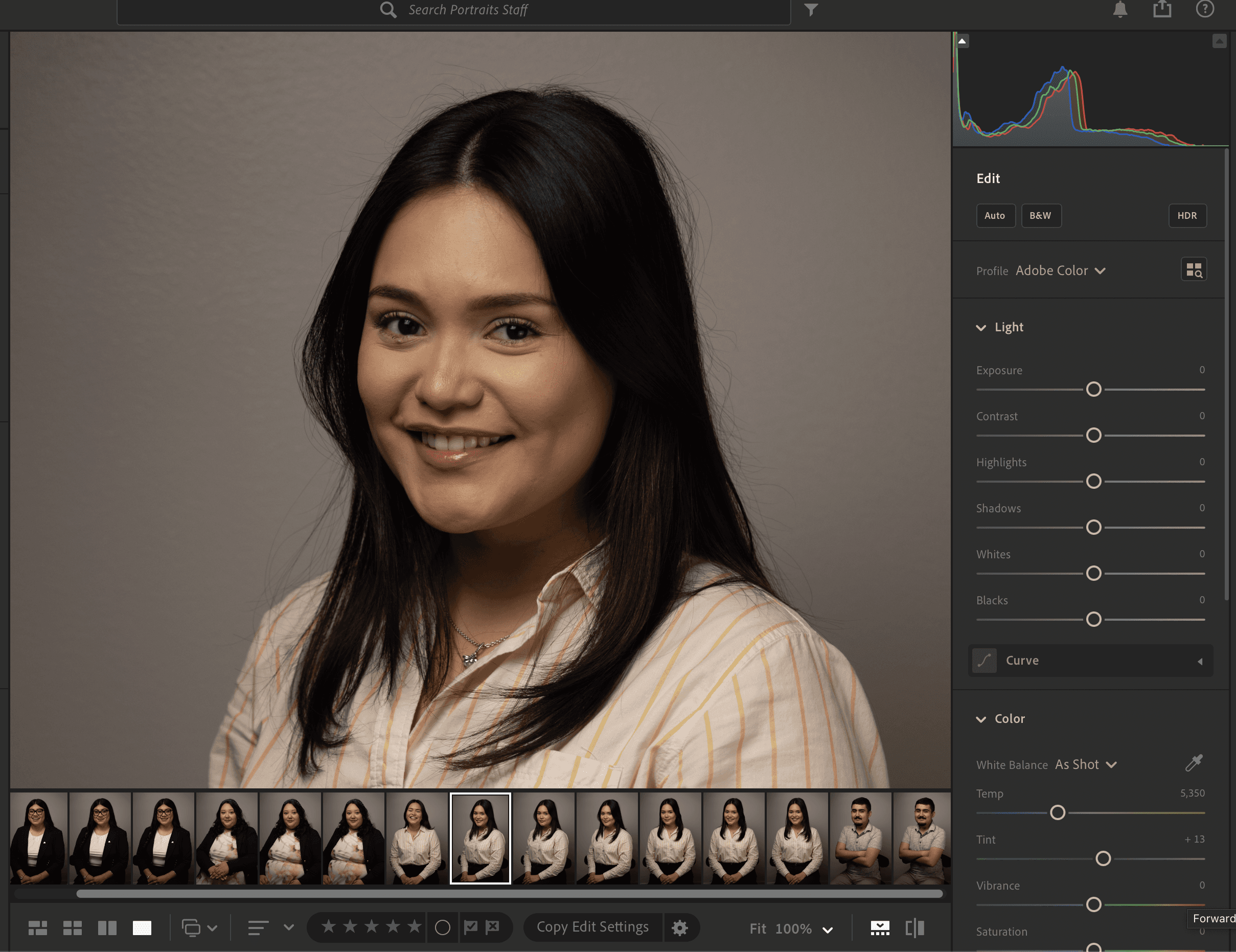Click the filter funnel icon
The height and width of the screenshot is (952, 1236).
point(811,10)
